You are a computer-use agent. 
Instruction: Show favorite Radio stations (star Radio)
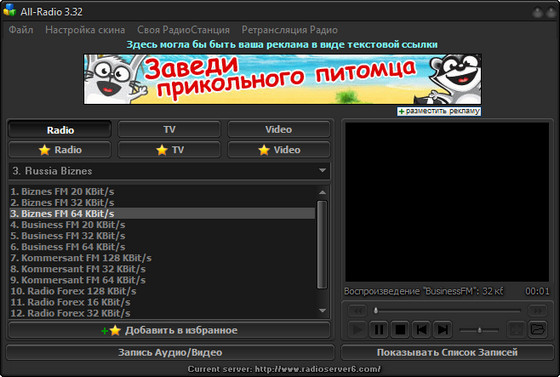(x=60, y=150)
